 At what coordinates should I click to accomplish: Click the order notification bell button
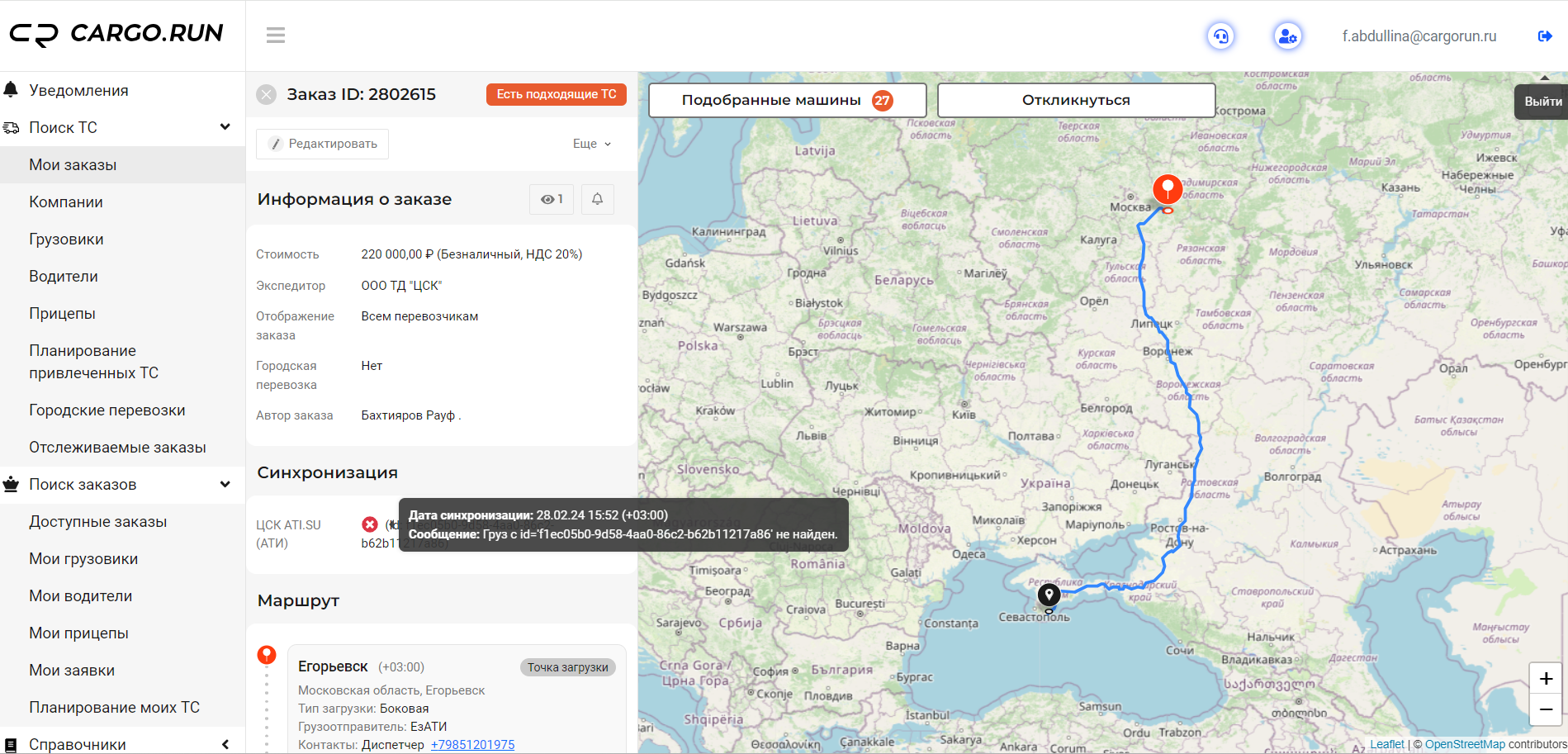(x=598, y=199)
